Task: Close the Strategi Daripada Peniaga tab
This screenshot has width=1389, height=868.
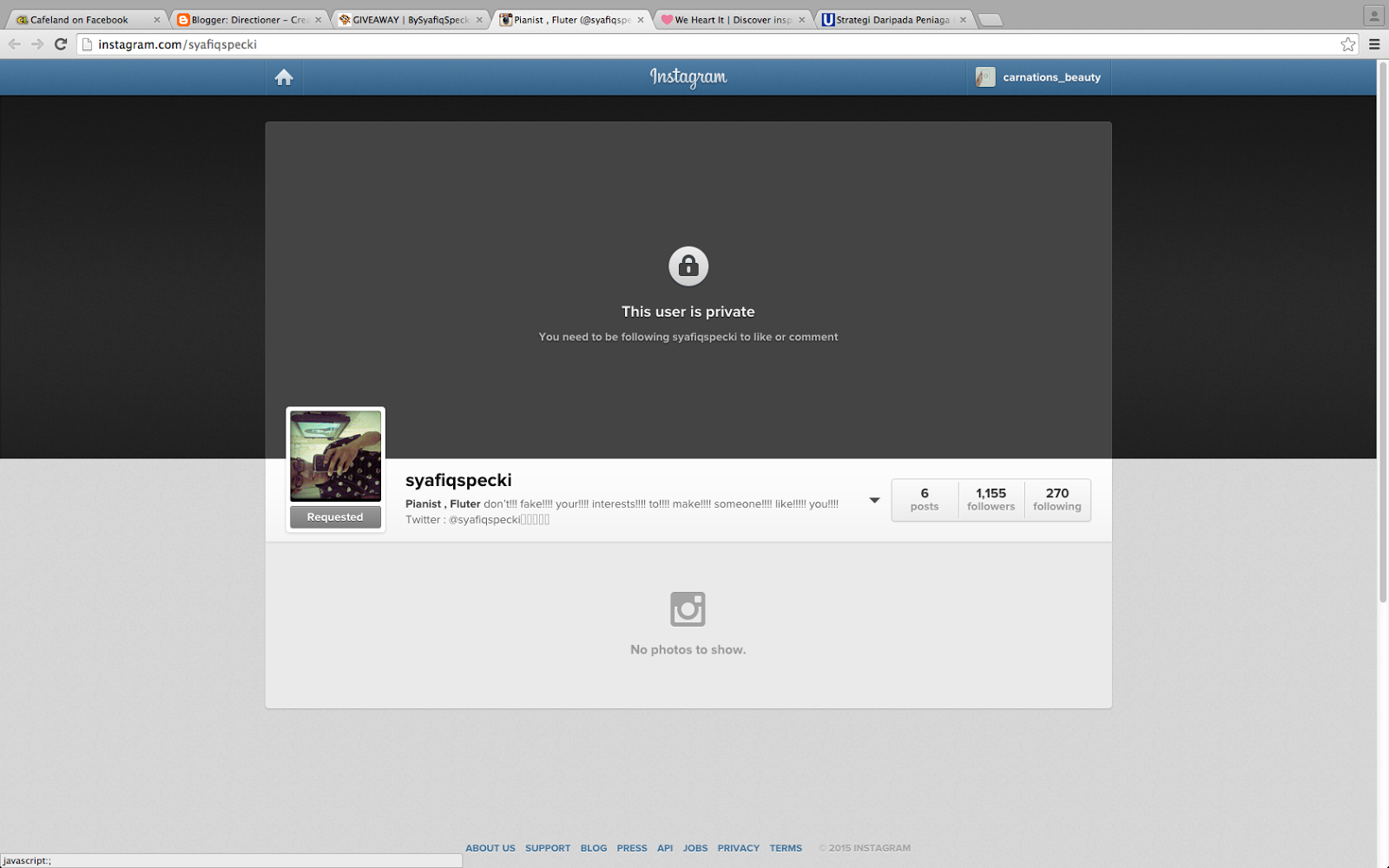Action: click(963, 20)
